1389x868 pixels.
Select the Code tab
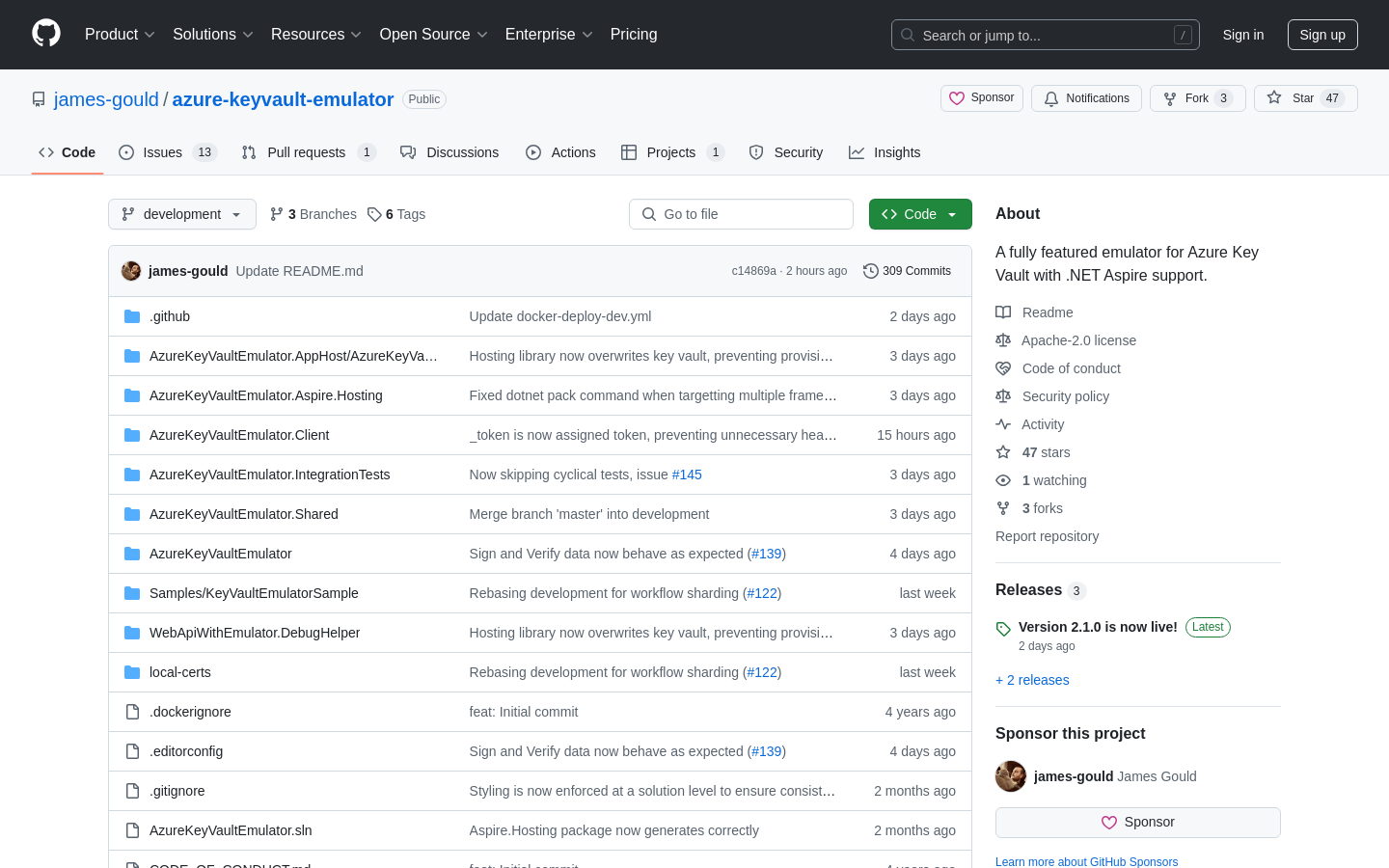point(68,152)
